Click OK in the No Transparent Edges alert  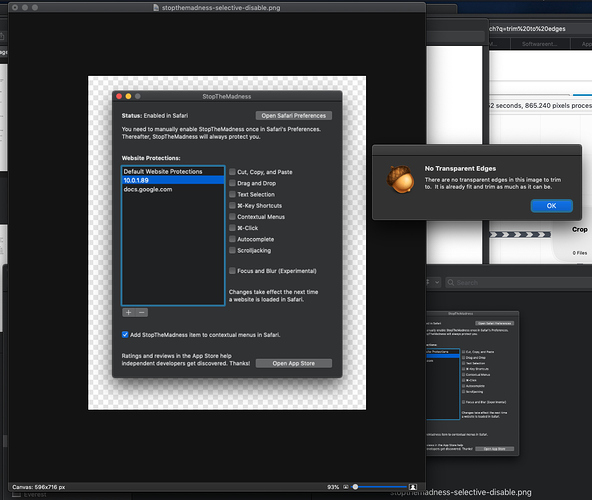[551, 206]
